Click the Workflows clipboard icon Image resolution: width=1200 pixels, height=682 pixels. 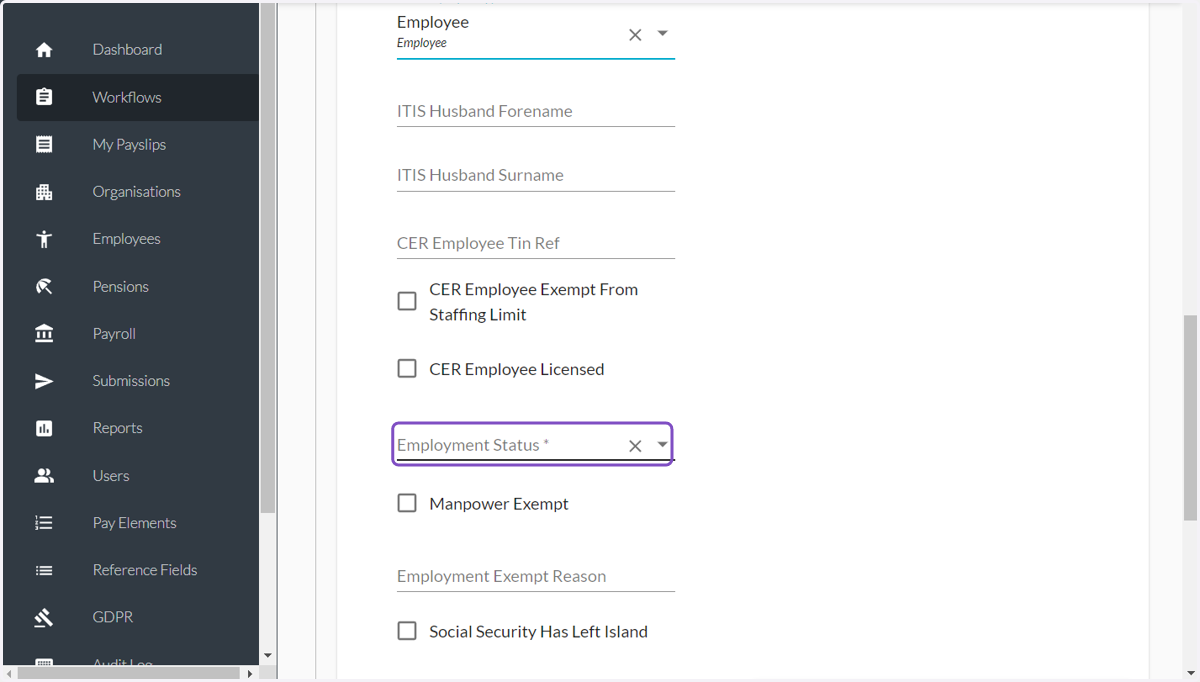point(44,97)
